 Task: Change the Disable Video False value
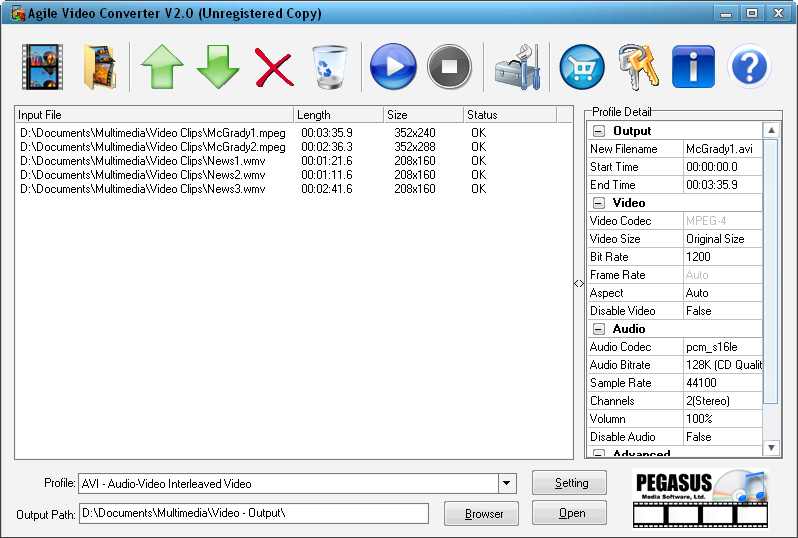tap(723, 311)
